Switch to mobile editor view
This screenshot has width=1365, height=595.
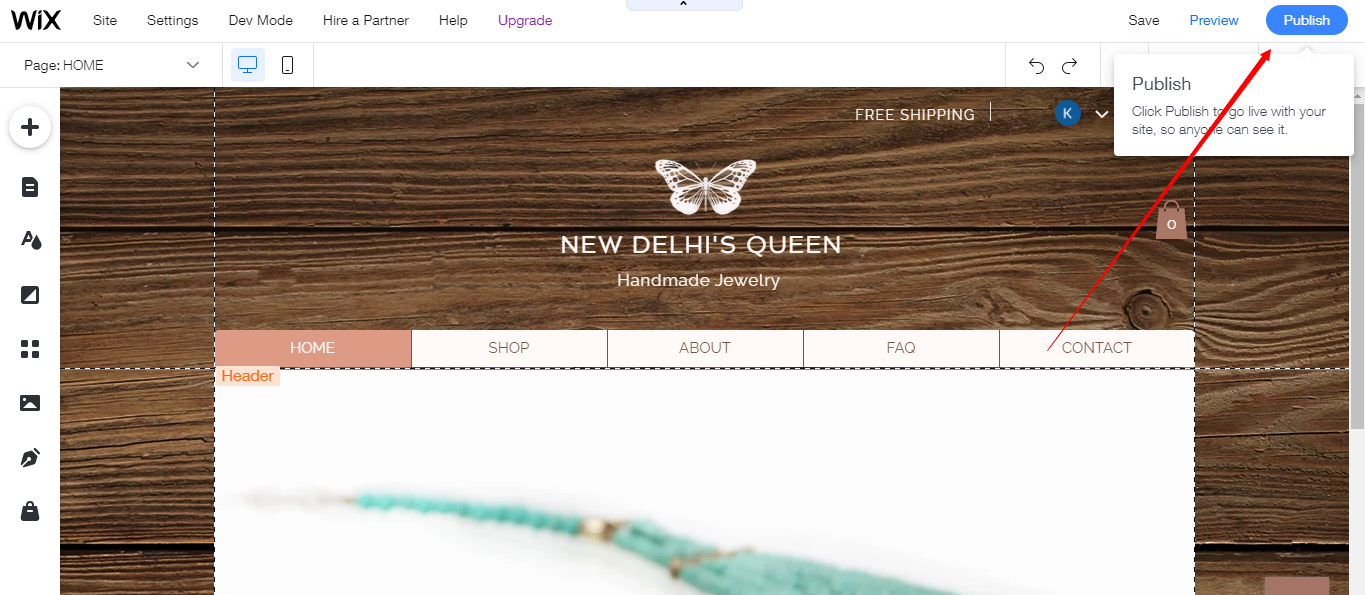click(x=288, y=65)
